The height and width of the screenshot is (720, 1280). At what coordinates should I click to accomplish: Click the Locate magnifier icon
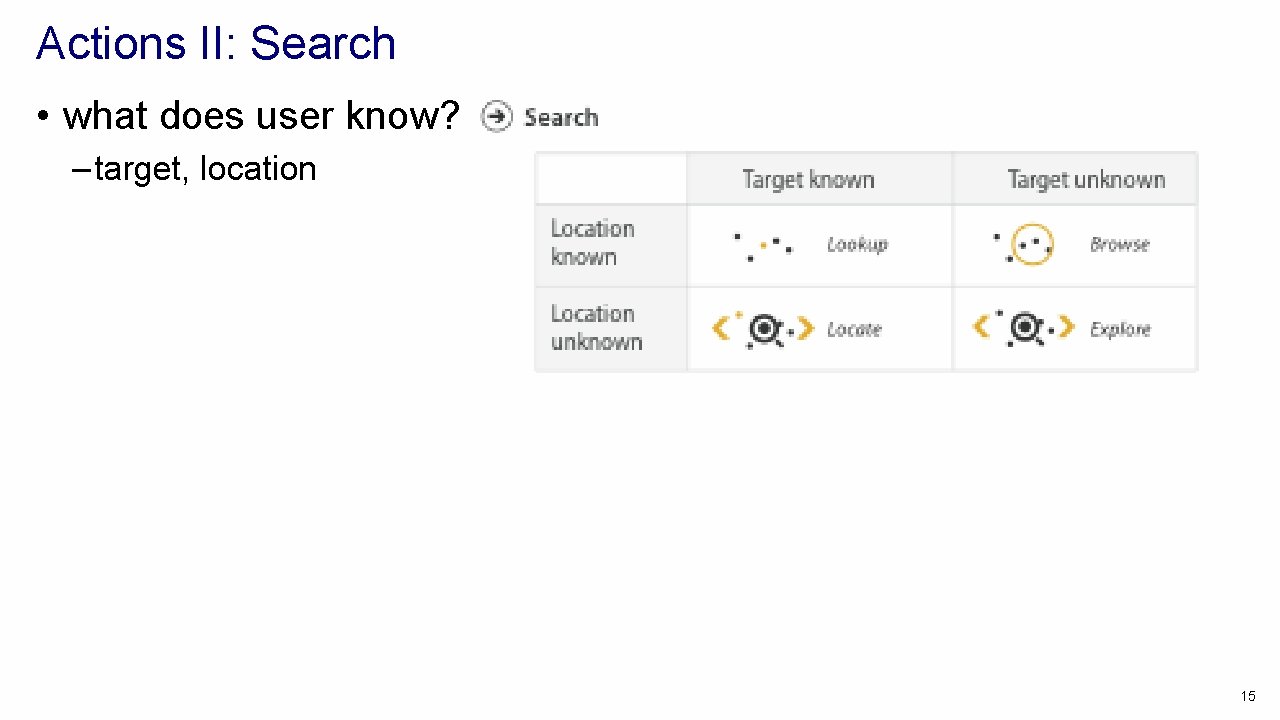tap(765, 329)
